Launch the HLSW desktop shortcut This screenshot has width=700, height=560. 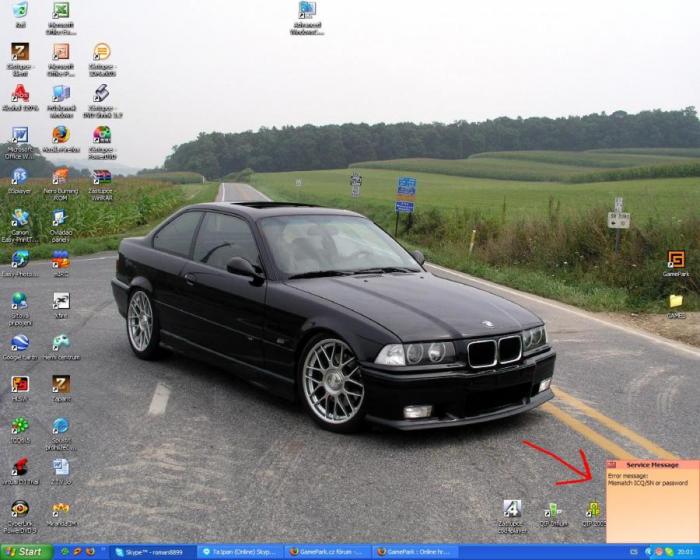click(x=20, y=384)
